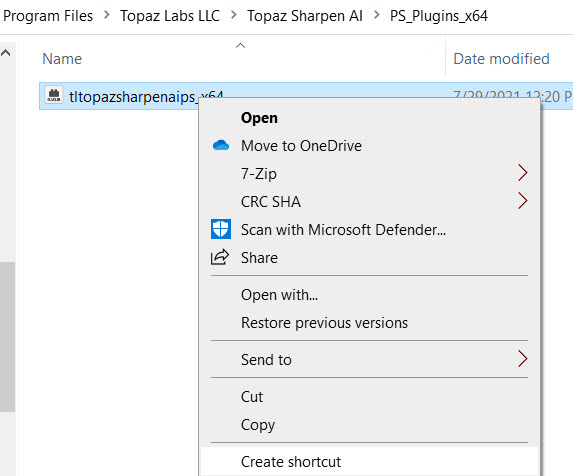Select Move to OneDrive

[x=369, y=146]
